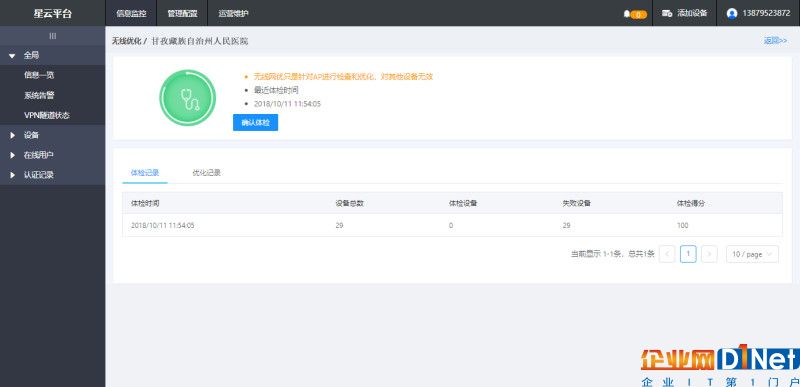This screenshot has height=387, width=800.
Task: Click the 体检时间 column header
Action: [145, 203]
